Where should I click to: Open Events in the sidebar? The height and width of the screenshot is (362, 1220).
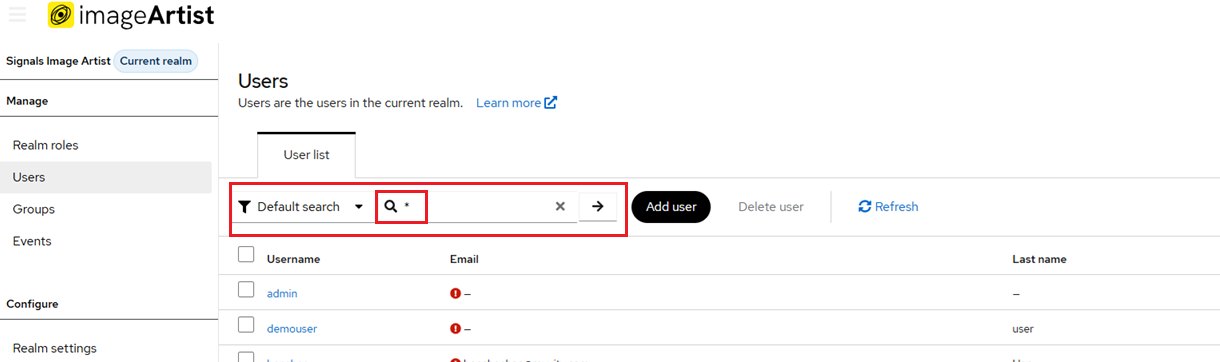32,241
